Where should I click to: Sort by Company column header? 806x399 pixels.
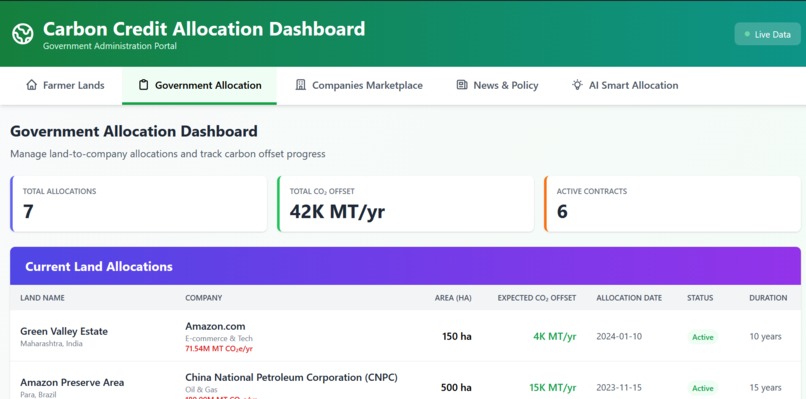[204, 298]
